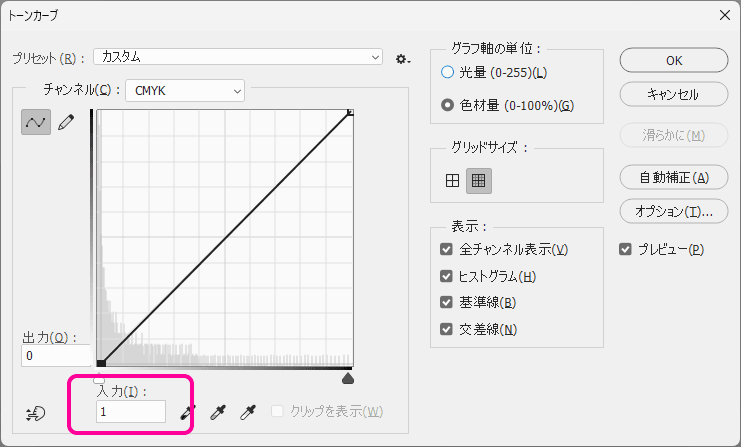Image resolution: width=741 pixels, height=447 pixels.
Task: Click the OK button
Action: pos(674,60)
